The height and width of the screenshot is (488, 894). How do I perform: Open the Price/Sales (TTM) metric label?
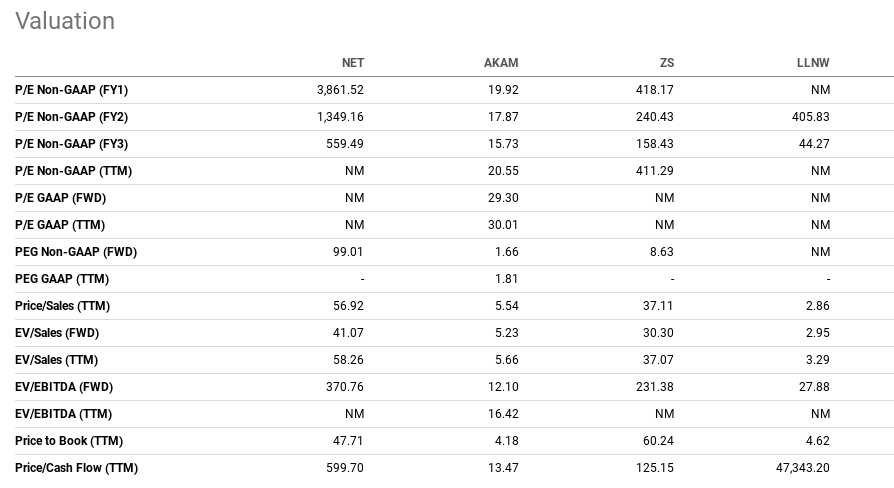point(62,306)
